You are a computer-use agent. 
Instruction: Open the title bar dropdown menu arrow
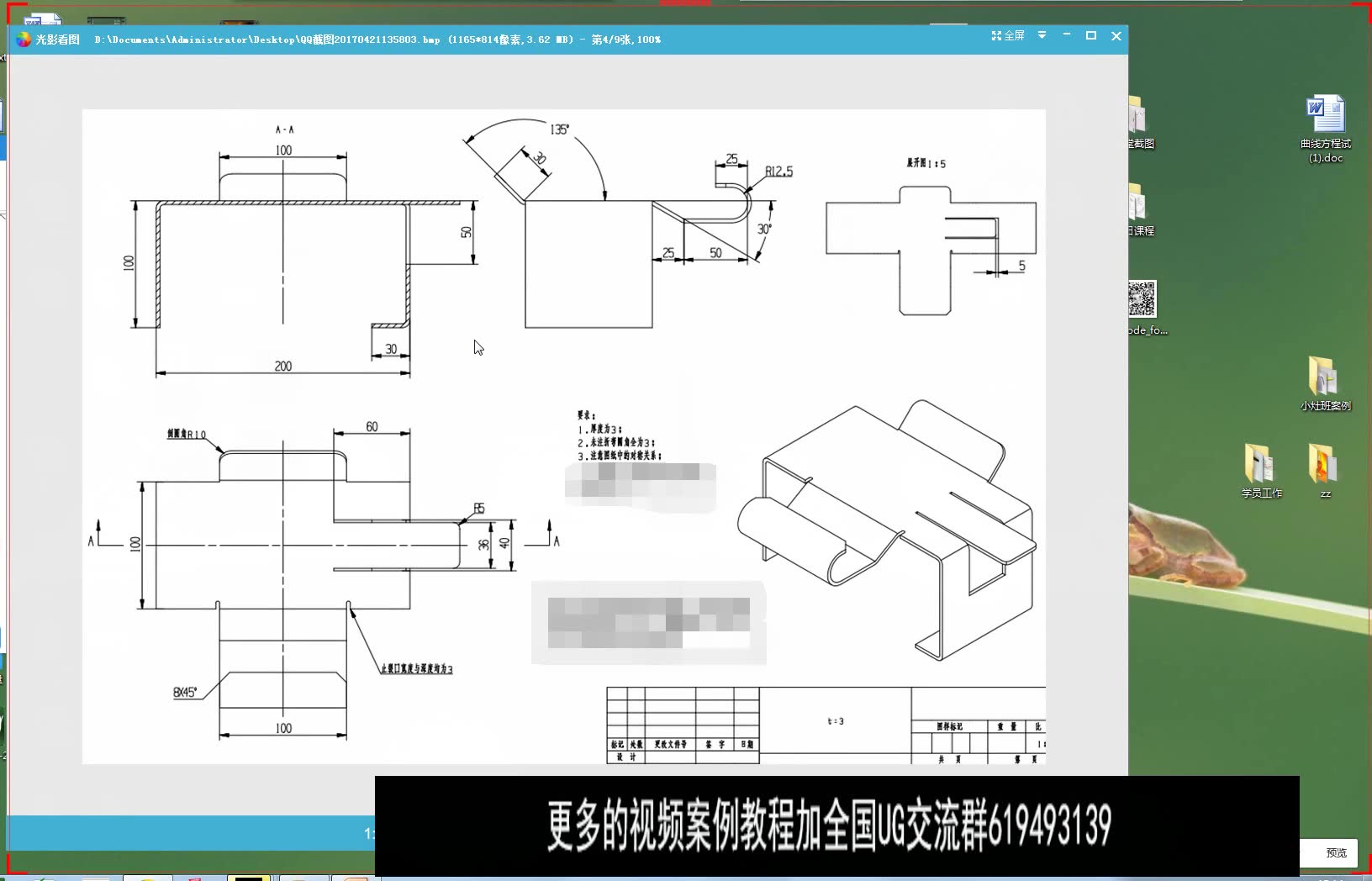click(x=1042, y=35)
